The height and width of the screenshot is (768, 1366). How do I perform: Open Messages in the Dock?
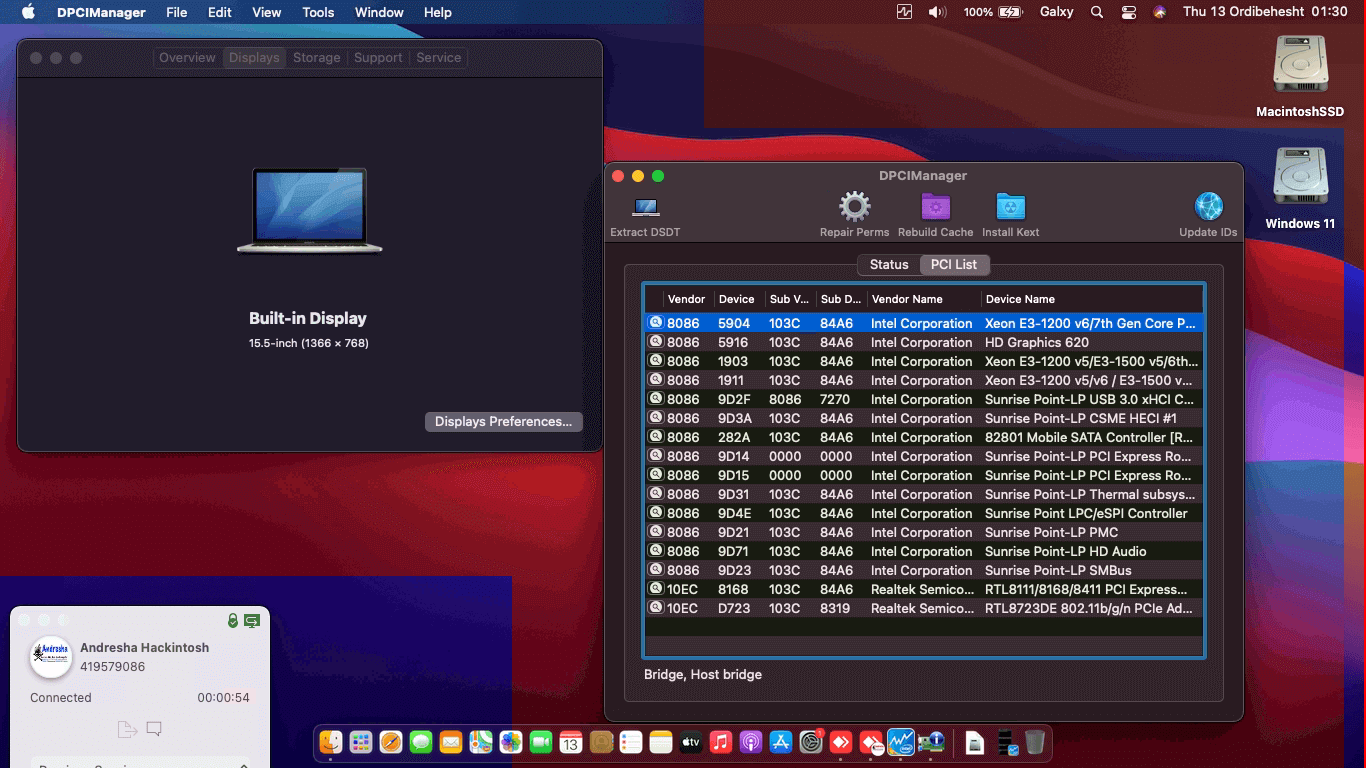click(x=421, y=742)
